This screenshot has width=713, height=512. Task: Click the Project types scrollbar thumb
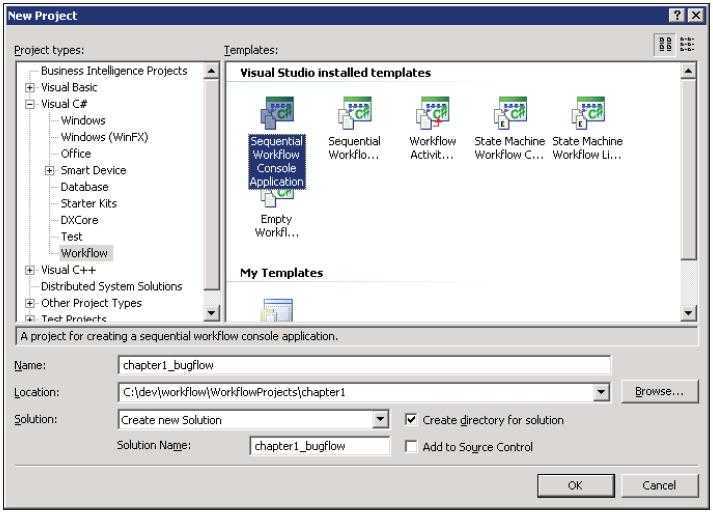(x=211, y=184)
